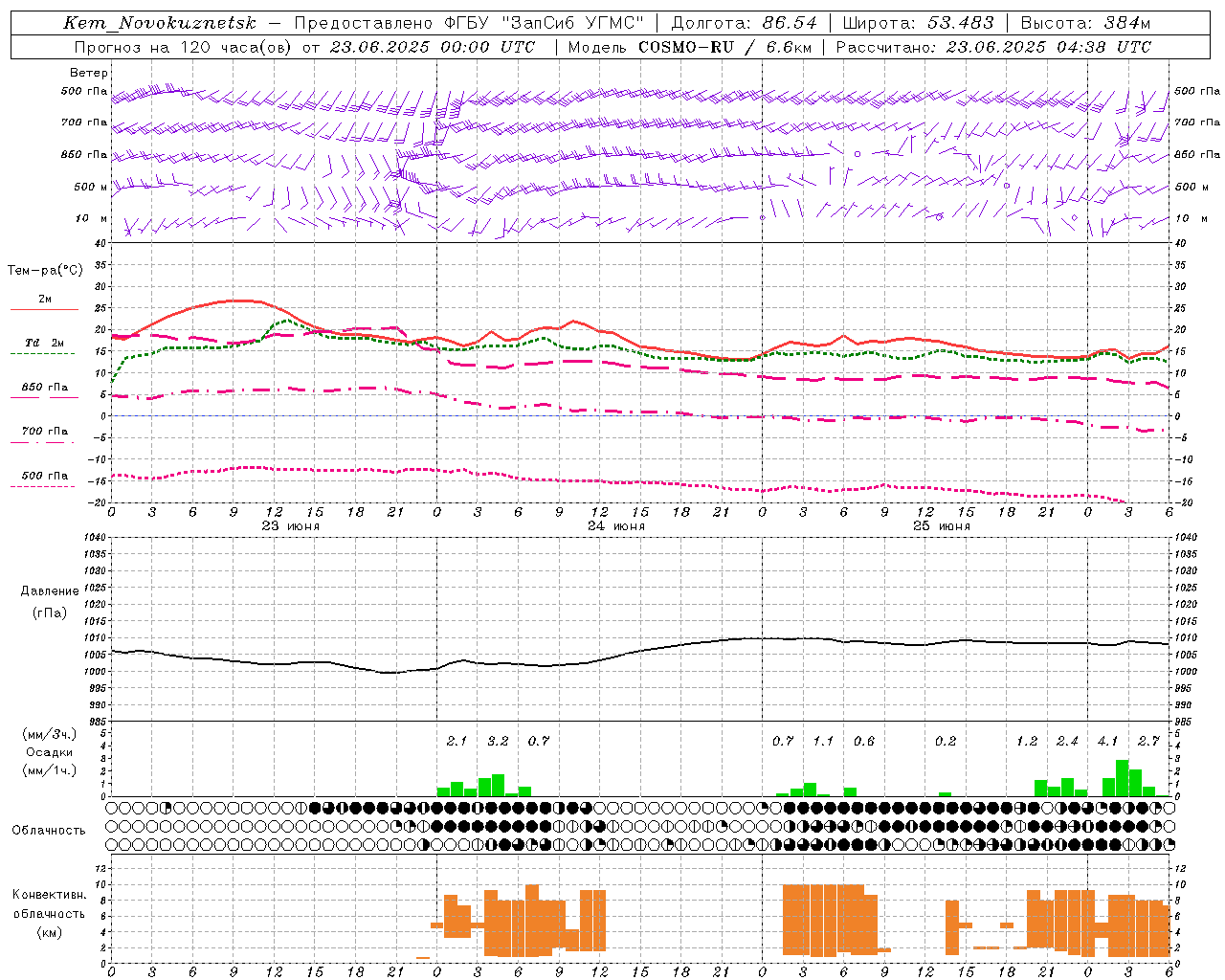Click the 2.4 precipitation total

coord(1067,741)
